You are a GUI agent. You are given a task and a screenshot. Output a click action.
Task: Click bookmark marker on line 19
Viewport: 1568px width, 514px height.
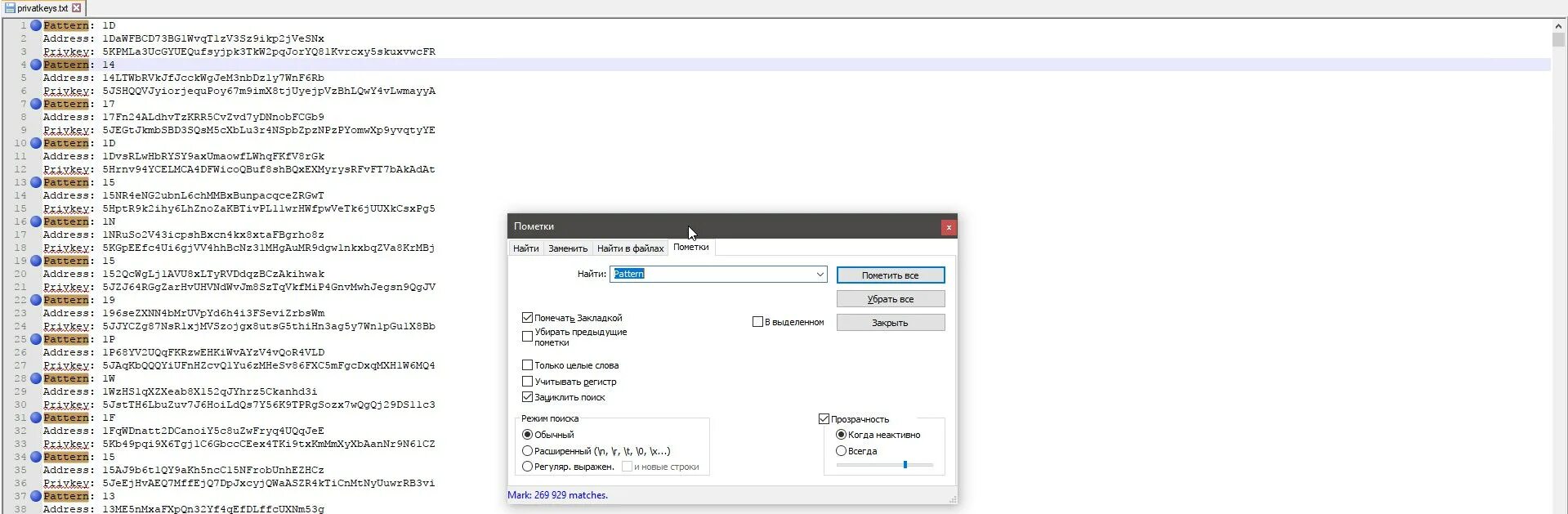click(36, 261)
